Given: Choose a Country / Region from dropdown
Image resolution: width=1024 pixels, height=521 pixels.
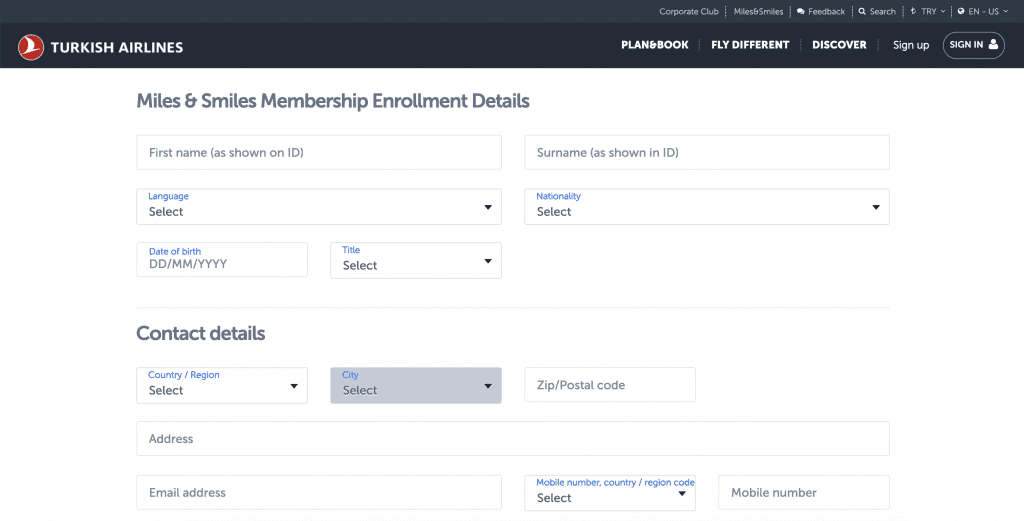Looking at the screenshot, I should 222,385.
